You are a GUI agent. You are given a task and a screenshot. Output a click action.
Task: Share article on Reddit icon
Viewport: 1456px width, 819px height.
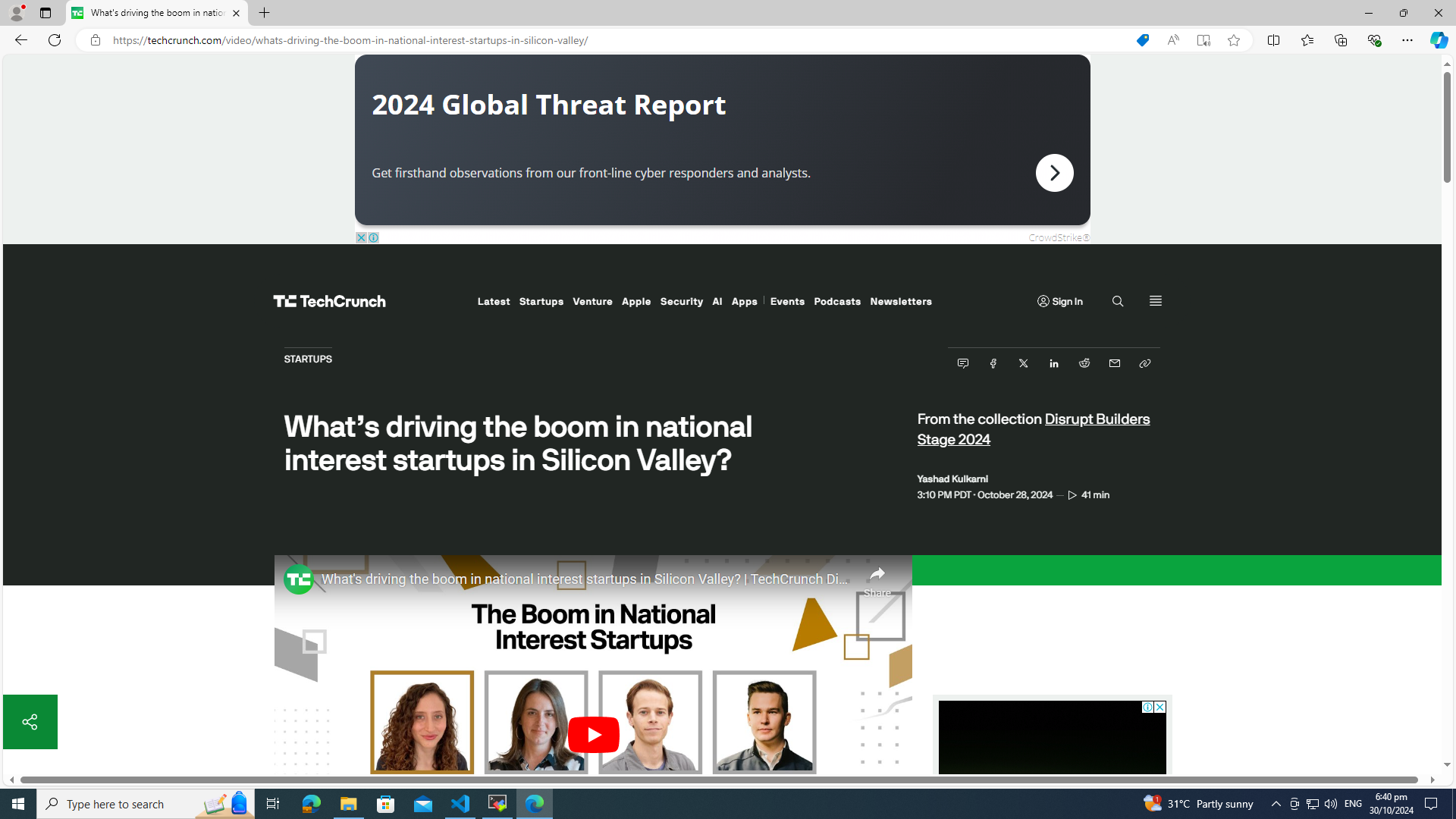point(1084,363)
